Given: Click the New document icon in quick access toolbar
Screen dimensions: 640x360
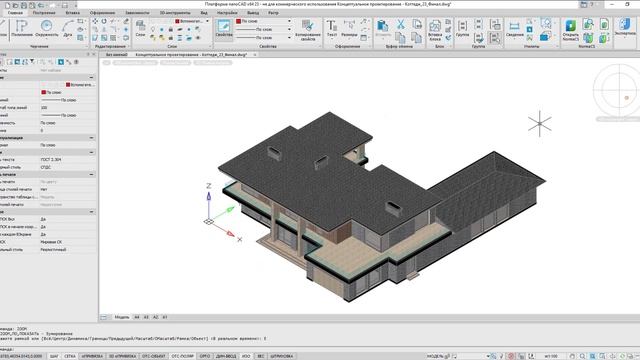Looking at the screenshot, I should [7, 5].
